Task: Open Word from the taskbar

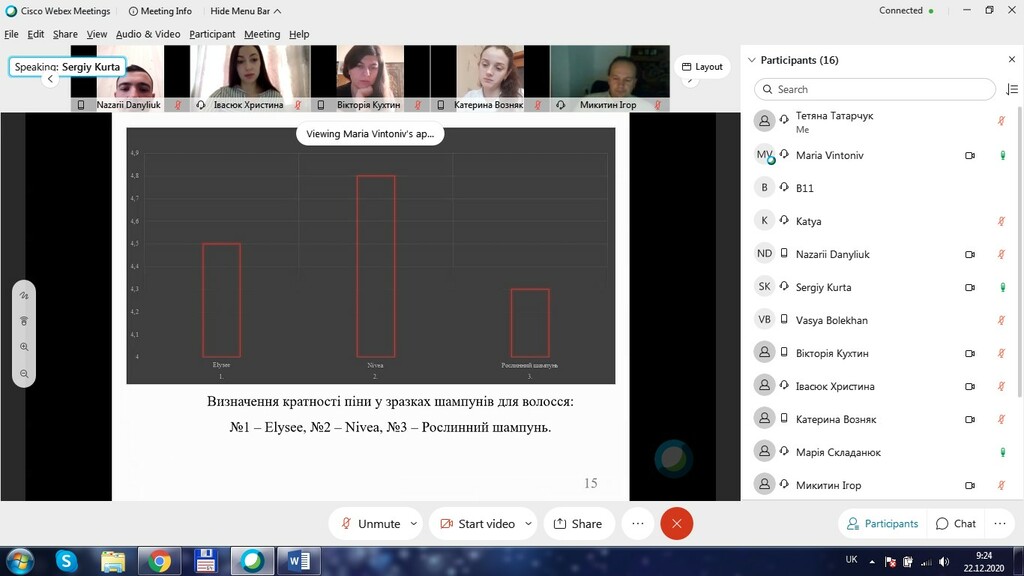Action: (x=298, y=561)
